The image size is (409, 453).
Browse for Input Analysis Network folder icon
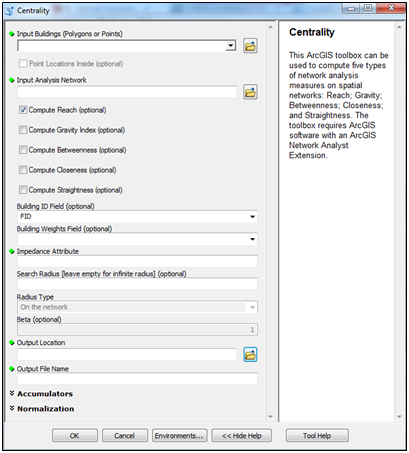point(250,92)
